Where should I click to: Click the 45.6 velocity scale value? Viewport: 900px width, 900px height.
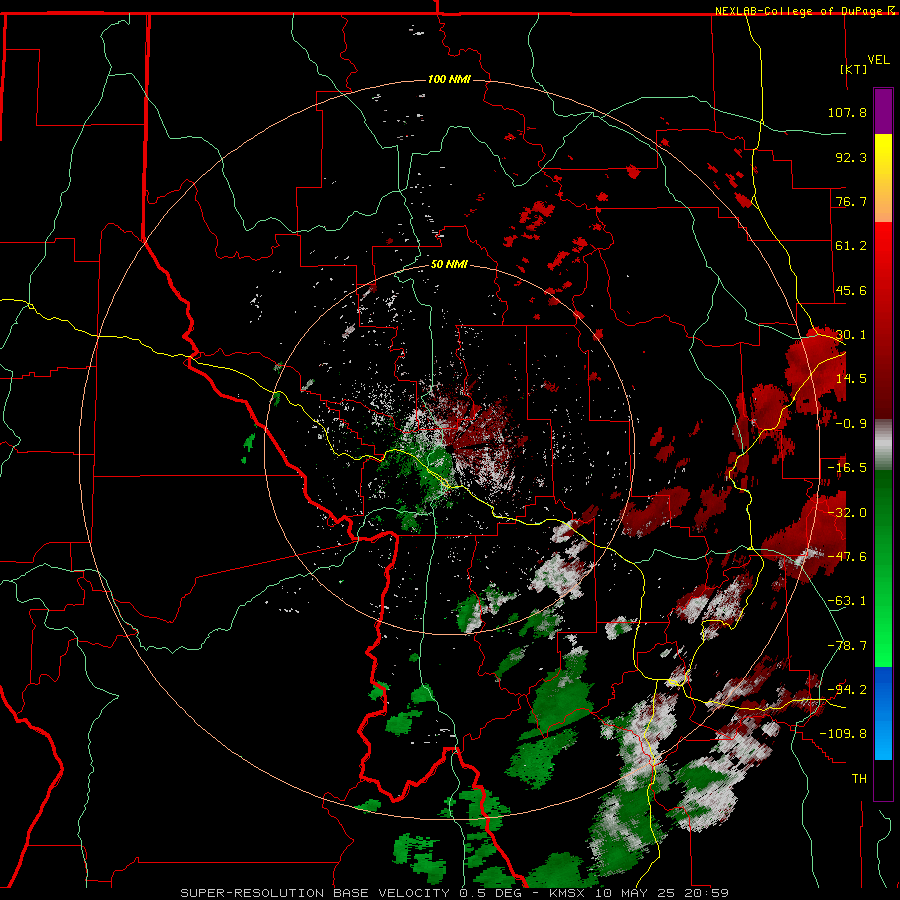coord(851,290)
